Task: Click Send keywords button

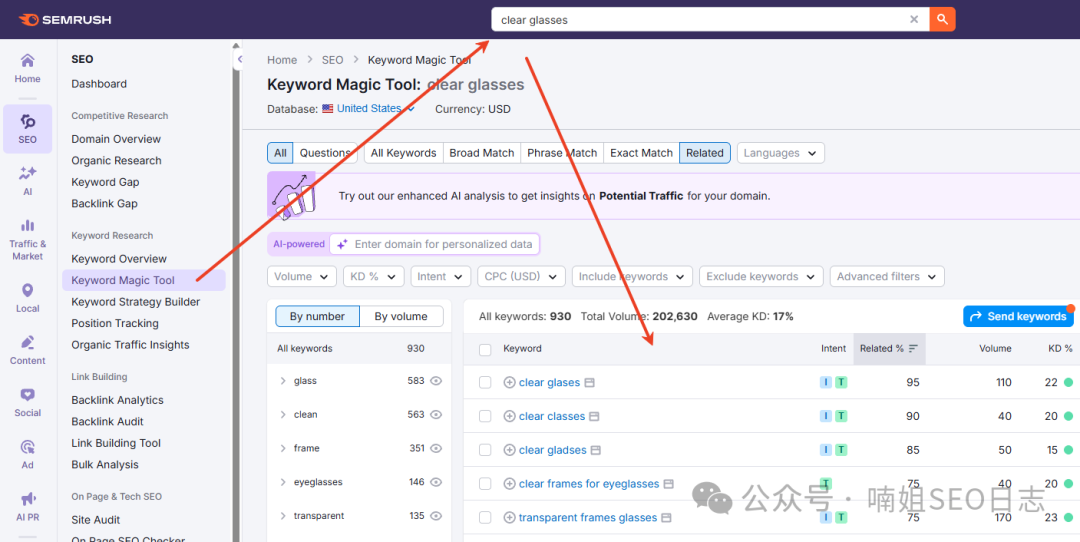Action: 1018,316
